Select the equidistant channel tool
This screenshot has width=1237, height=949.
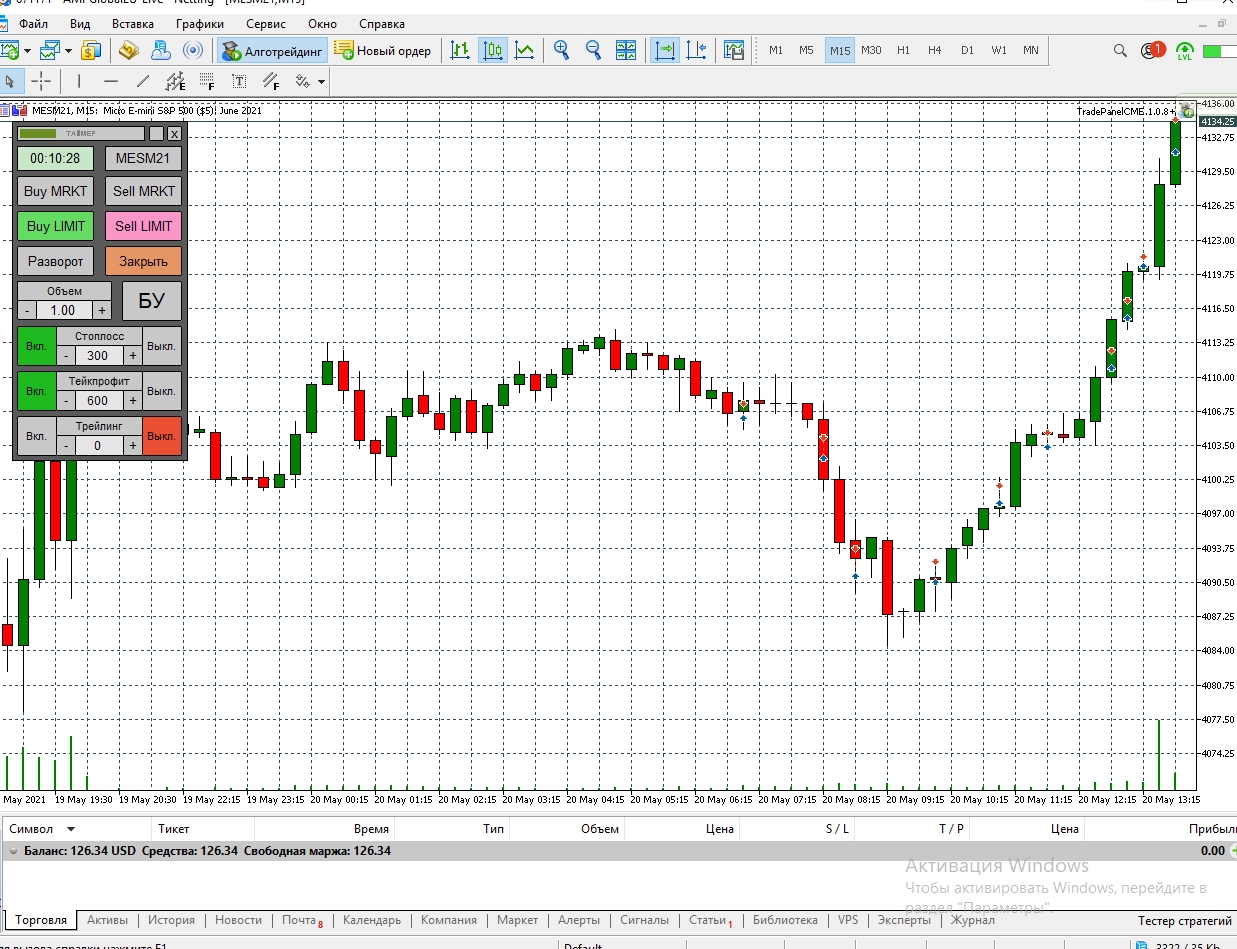[175, 81]
